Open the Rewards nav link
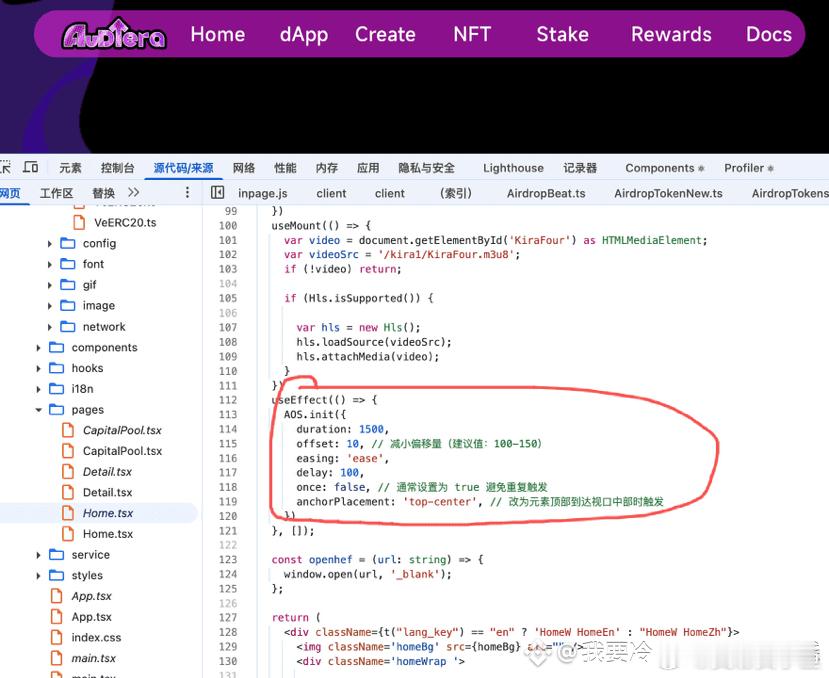This screenshot has height=678, width=829. click(671, 34)
